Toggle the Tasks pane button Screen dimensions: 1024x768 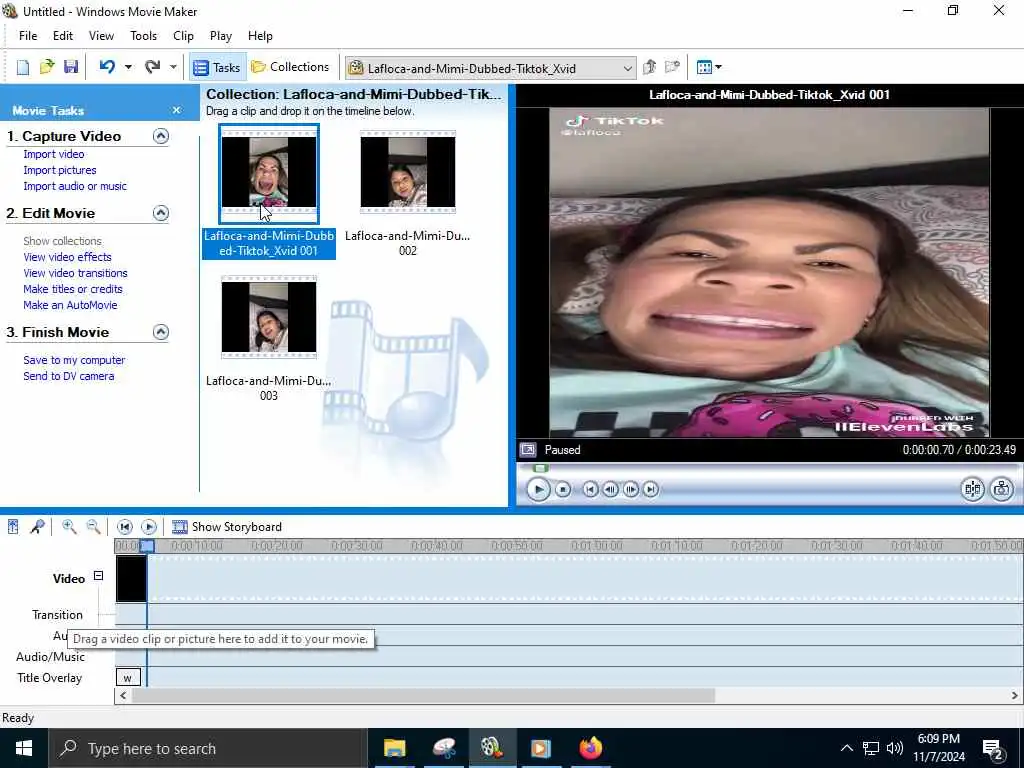pyautogui.click(x=217, y=67)
